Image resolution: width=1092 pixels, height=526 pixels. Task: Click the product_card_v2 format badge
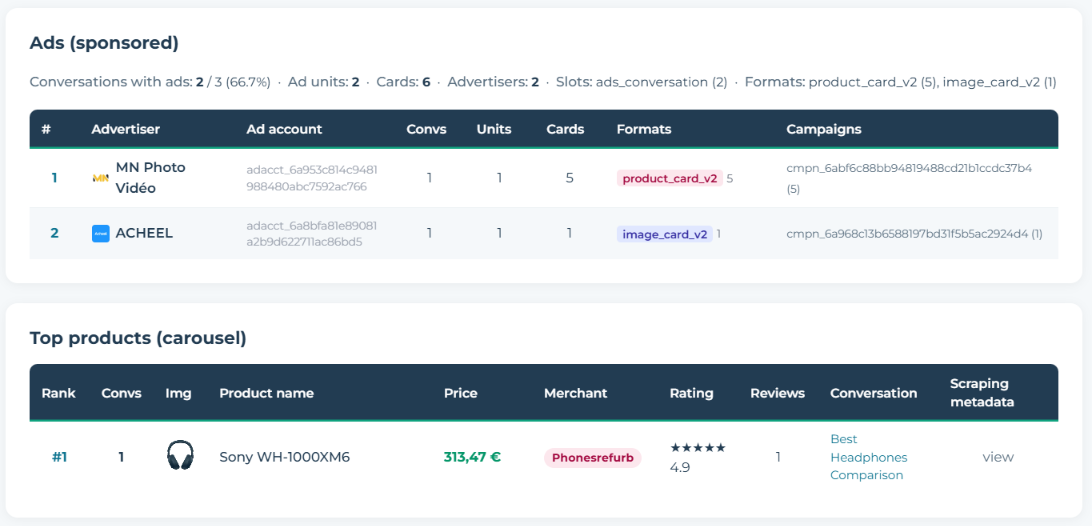670,178
